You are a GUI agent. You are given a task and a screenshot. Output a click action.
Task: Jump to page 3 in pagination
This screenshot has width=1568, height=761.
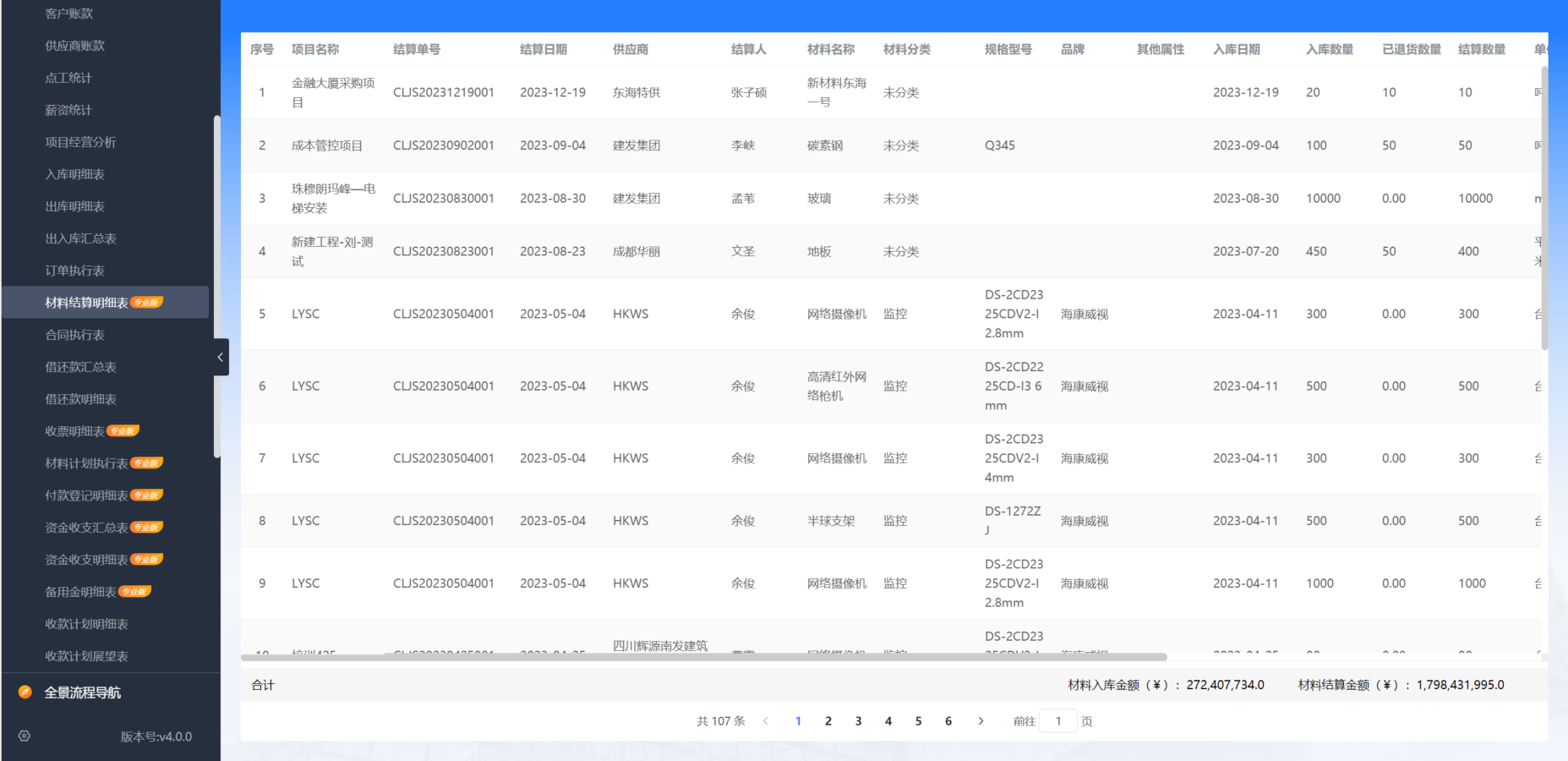[858, 721]
